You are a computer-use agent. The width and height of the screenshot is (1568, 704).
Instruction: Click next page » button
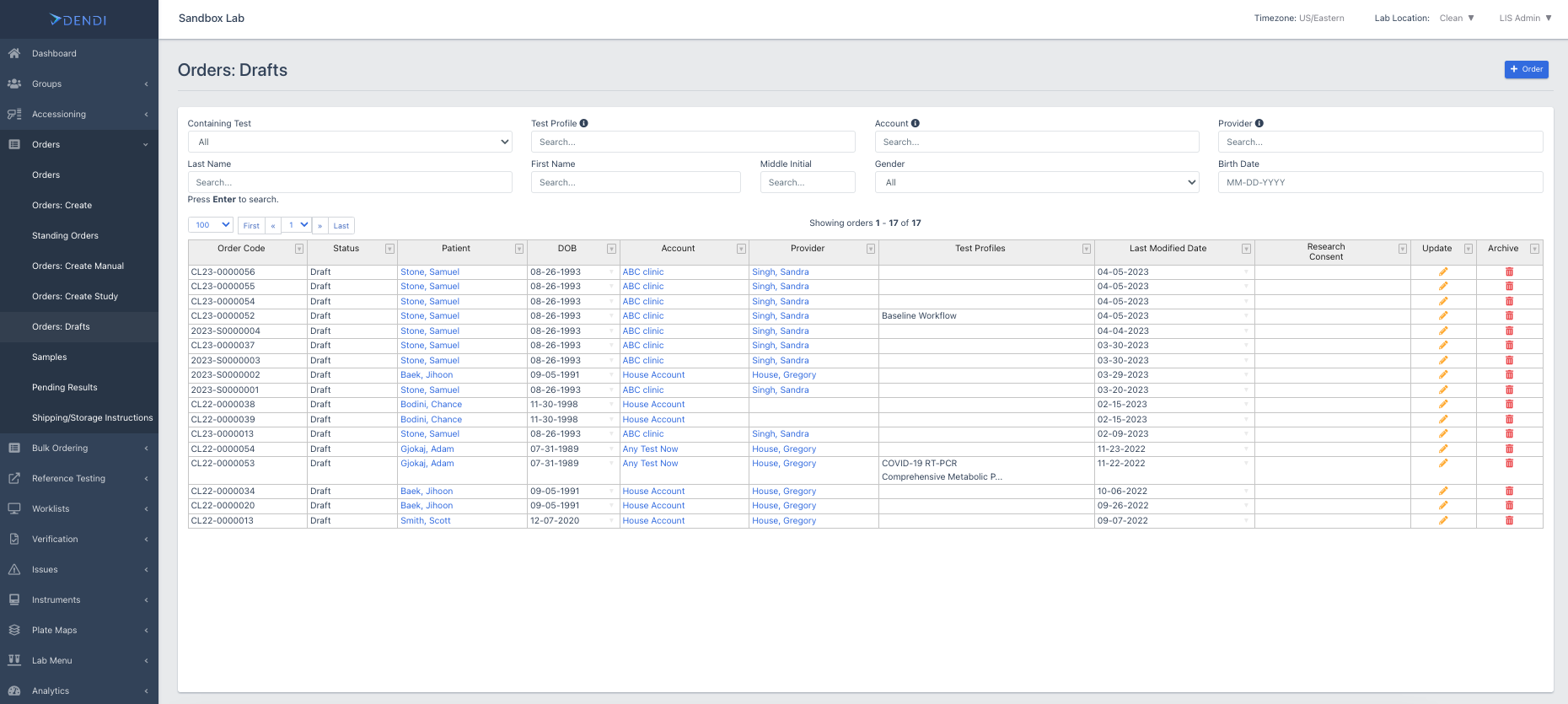[320, 226]
